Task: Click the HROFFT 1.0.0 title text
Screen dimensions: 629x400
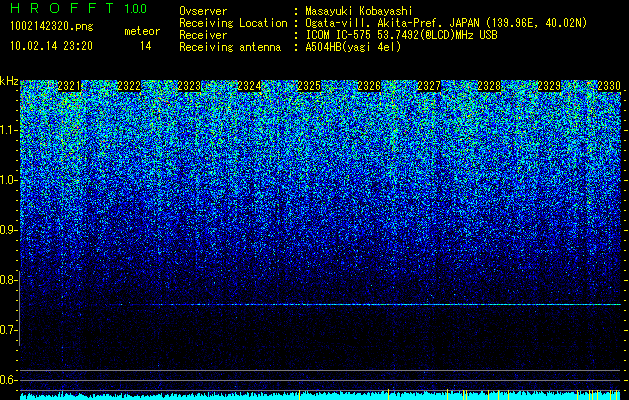Action: coord(79,8)
